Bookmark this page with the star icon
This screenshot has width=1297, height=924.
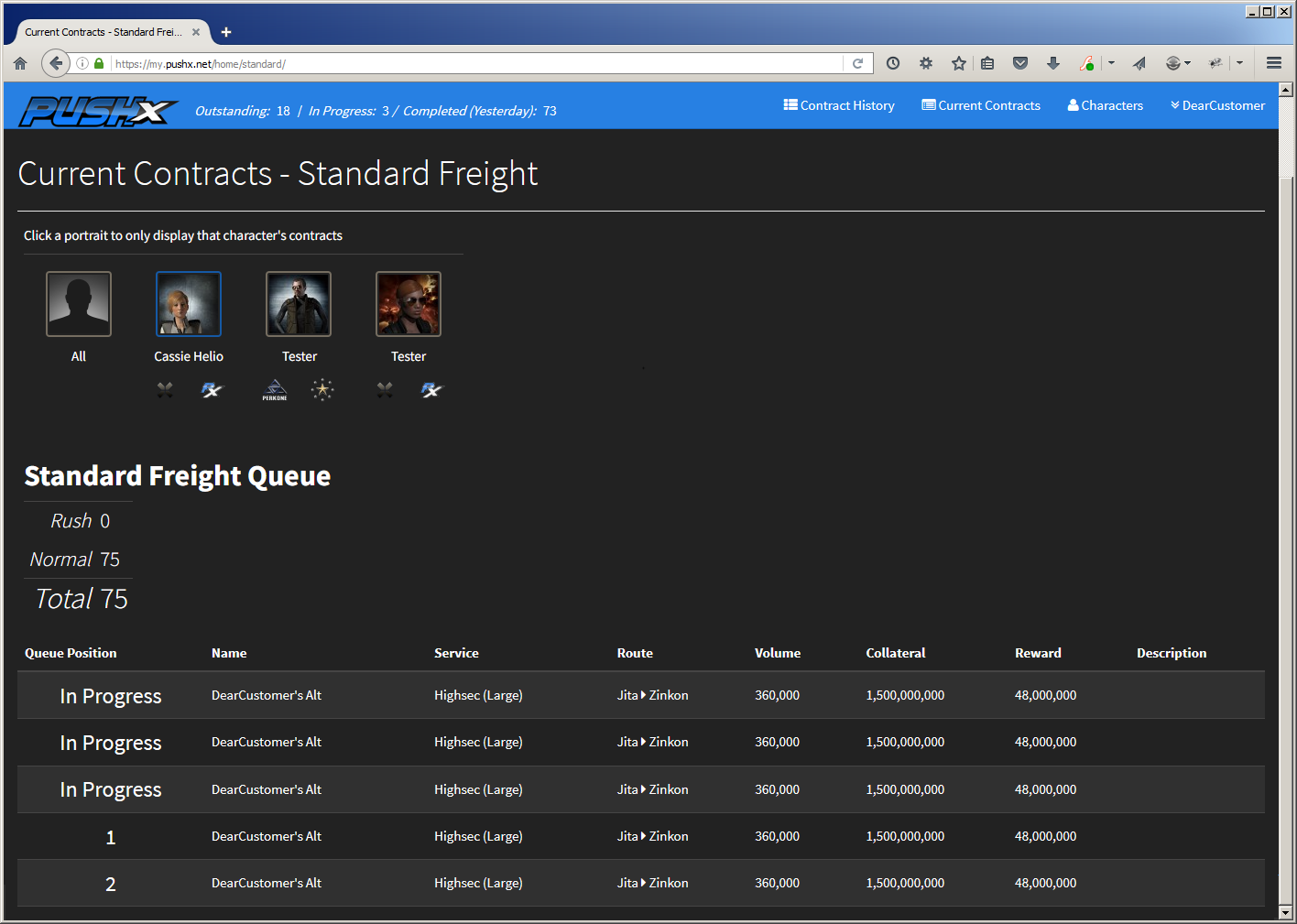pos(958,63)
